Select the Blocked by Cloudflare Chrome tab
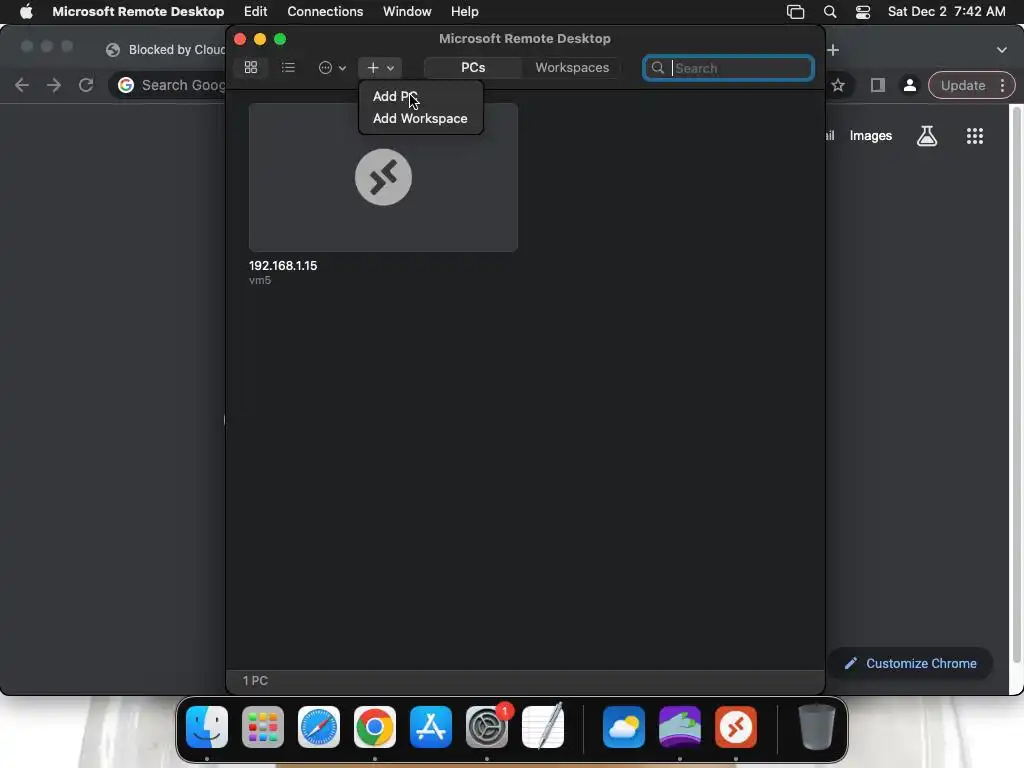 click(x=166, y=50)
